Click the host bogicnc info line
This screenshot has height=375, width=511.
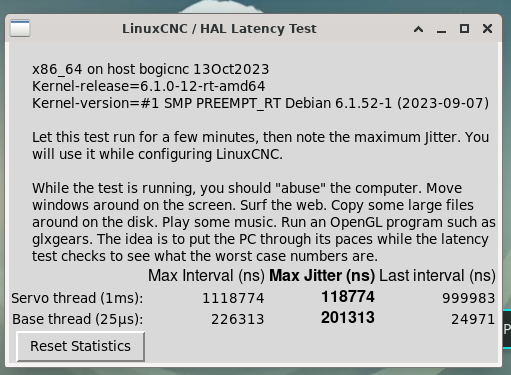[150, 69]
